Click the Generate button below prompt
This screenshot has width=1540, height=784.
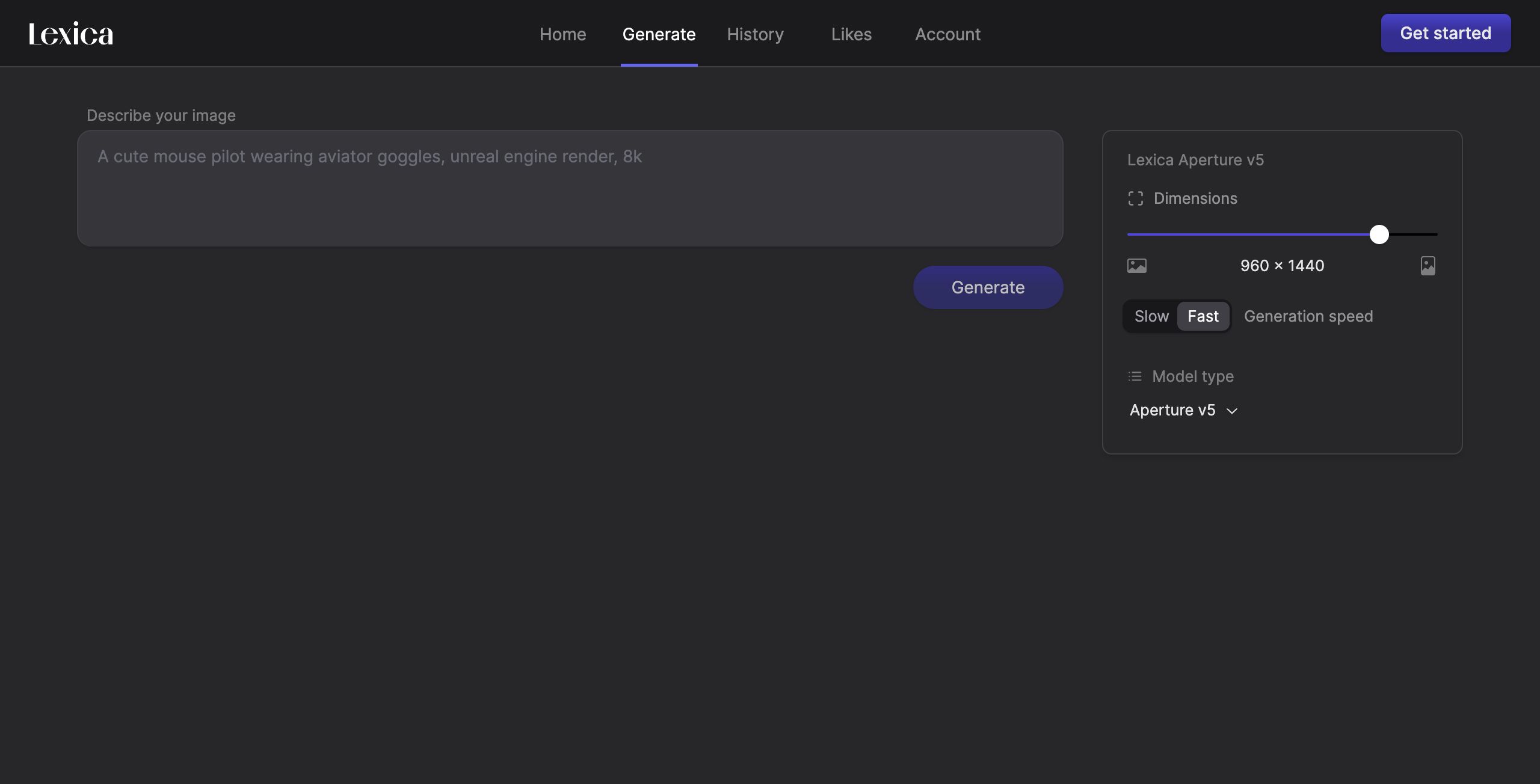(x=988, y=287)
